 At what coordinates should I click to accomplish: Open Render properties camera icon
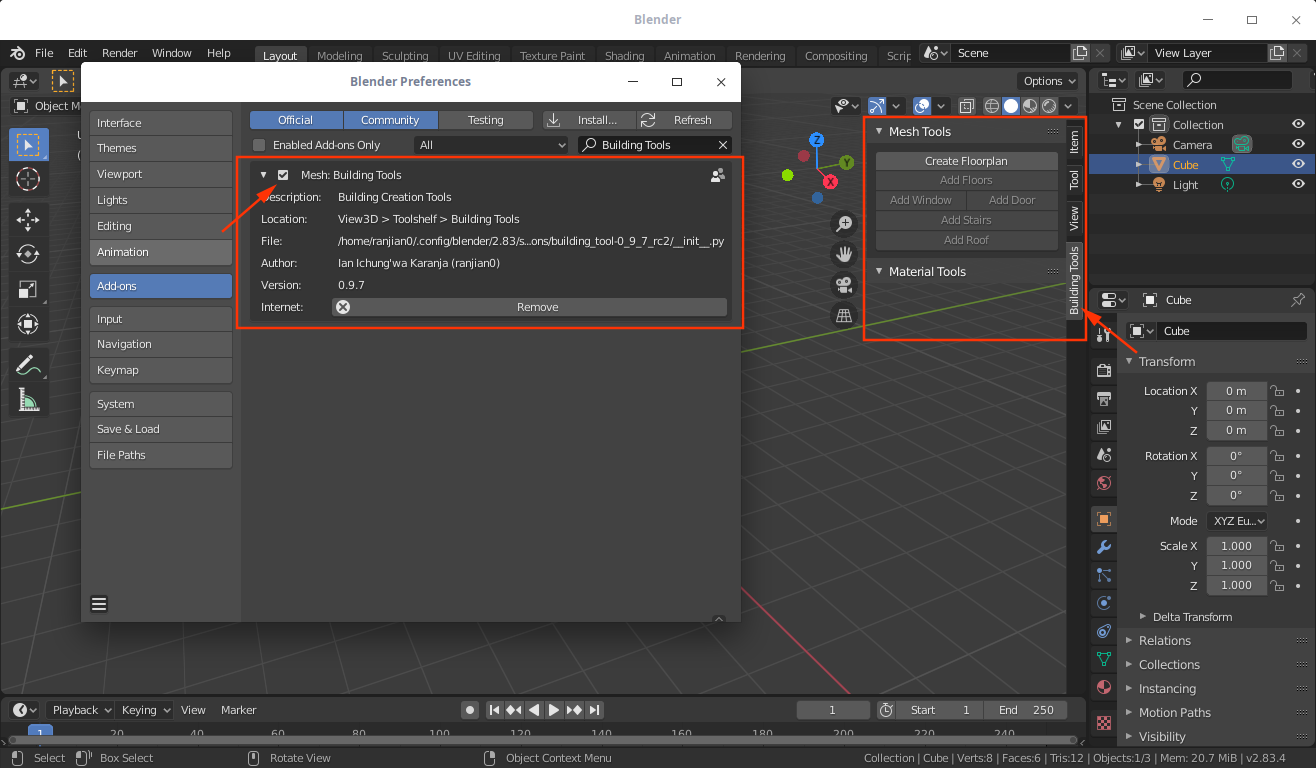[1104, 371]
